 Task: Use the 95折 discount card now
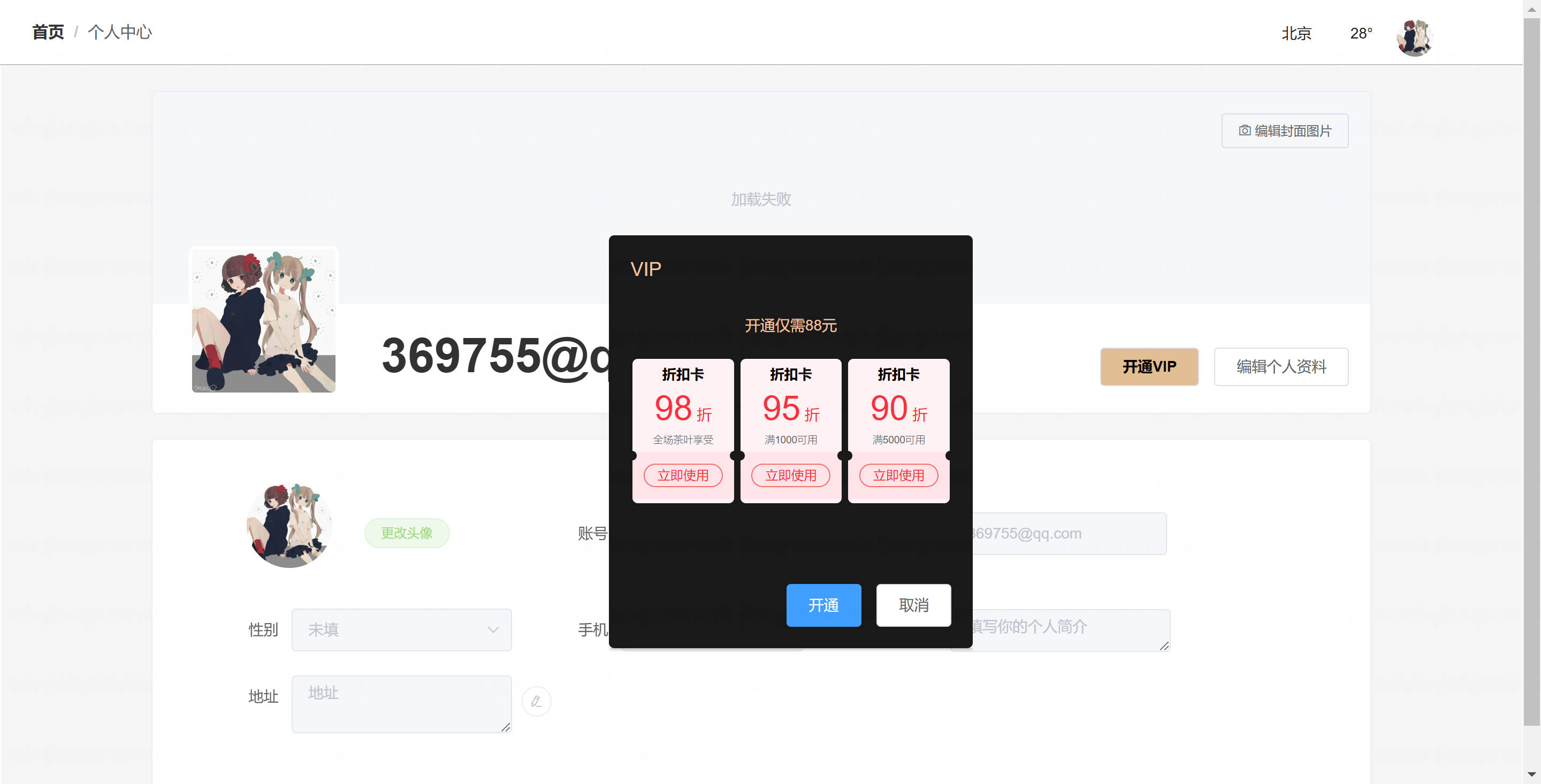[x=790, y=475]
